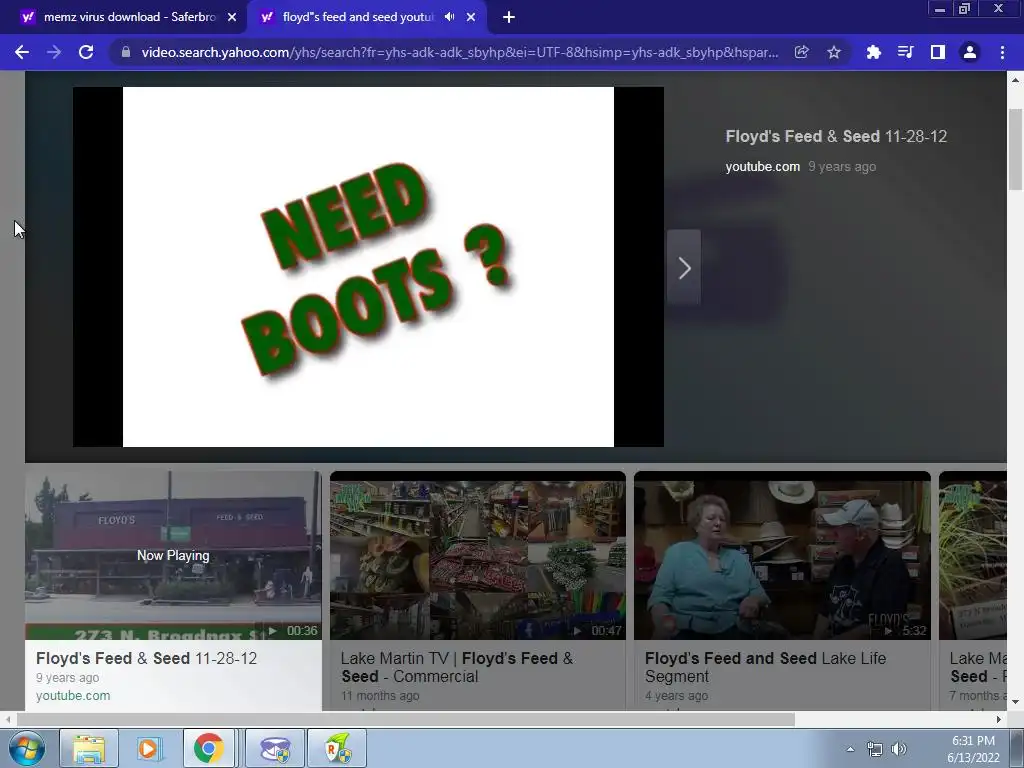
Task: Click the youtube.com source beside player
Action: (762, 167)
